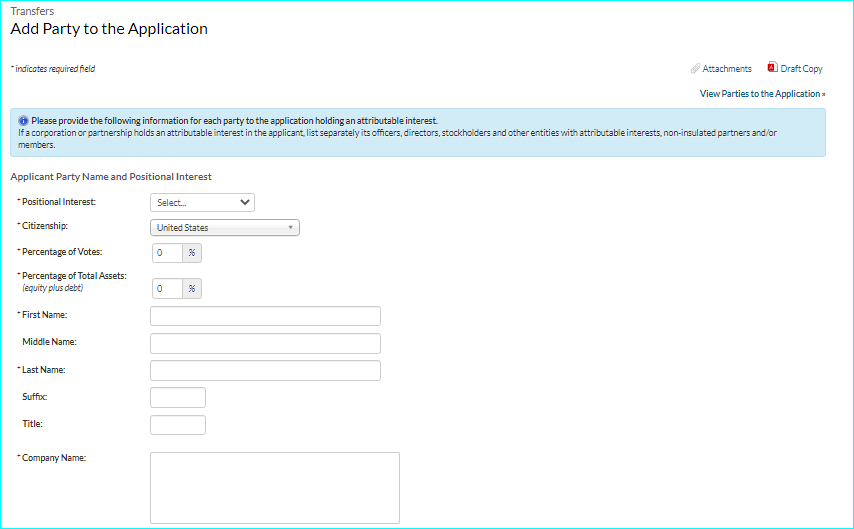Click the Percentage of Total Assets input
Screen dimensions: 854x529
tap(167, 289)
